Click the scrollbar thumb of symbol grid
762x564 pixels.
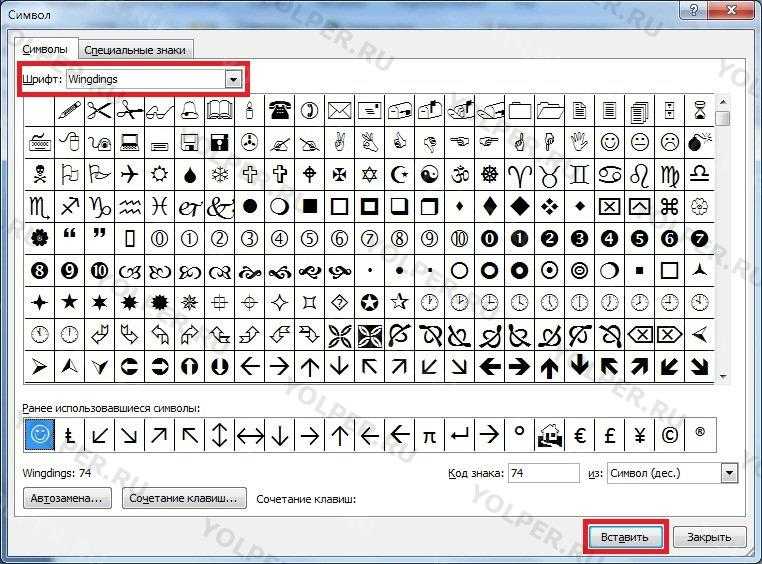[723, 118]
